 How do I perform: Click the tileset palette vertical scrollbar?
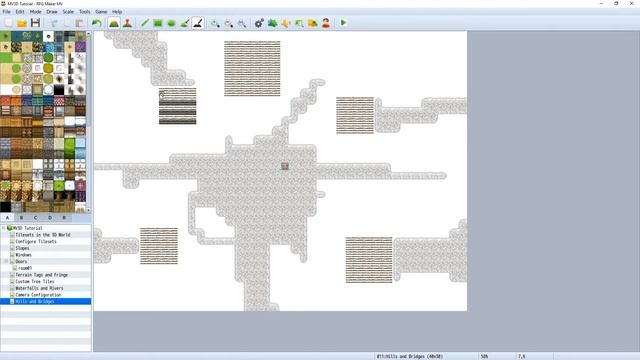coord(89,122)
